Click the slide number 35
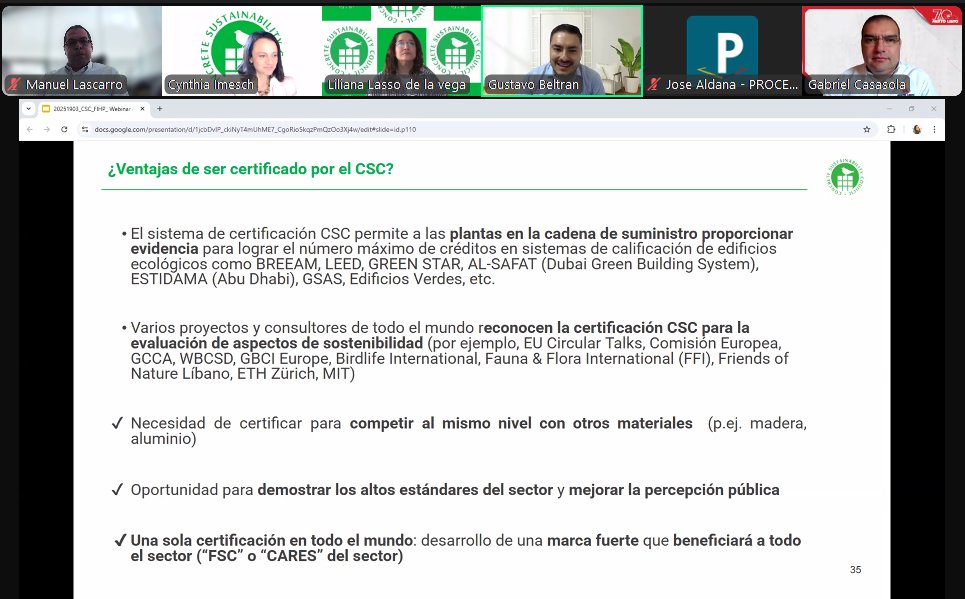The height and width of the screenshot is (599, 965). pyautogui.click(x=855, y=569)
